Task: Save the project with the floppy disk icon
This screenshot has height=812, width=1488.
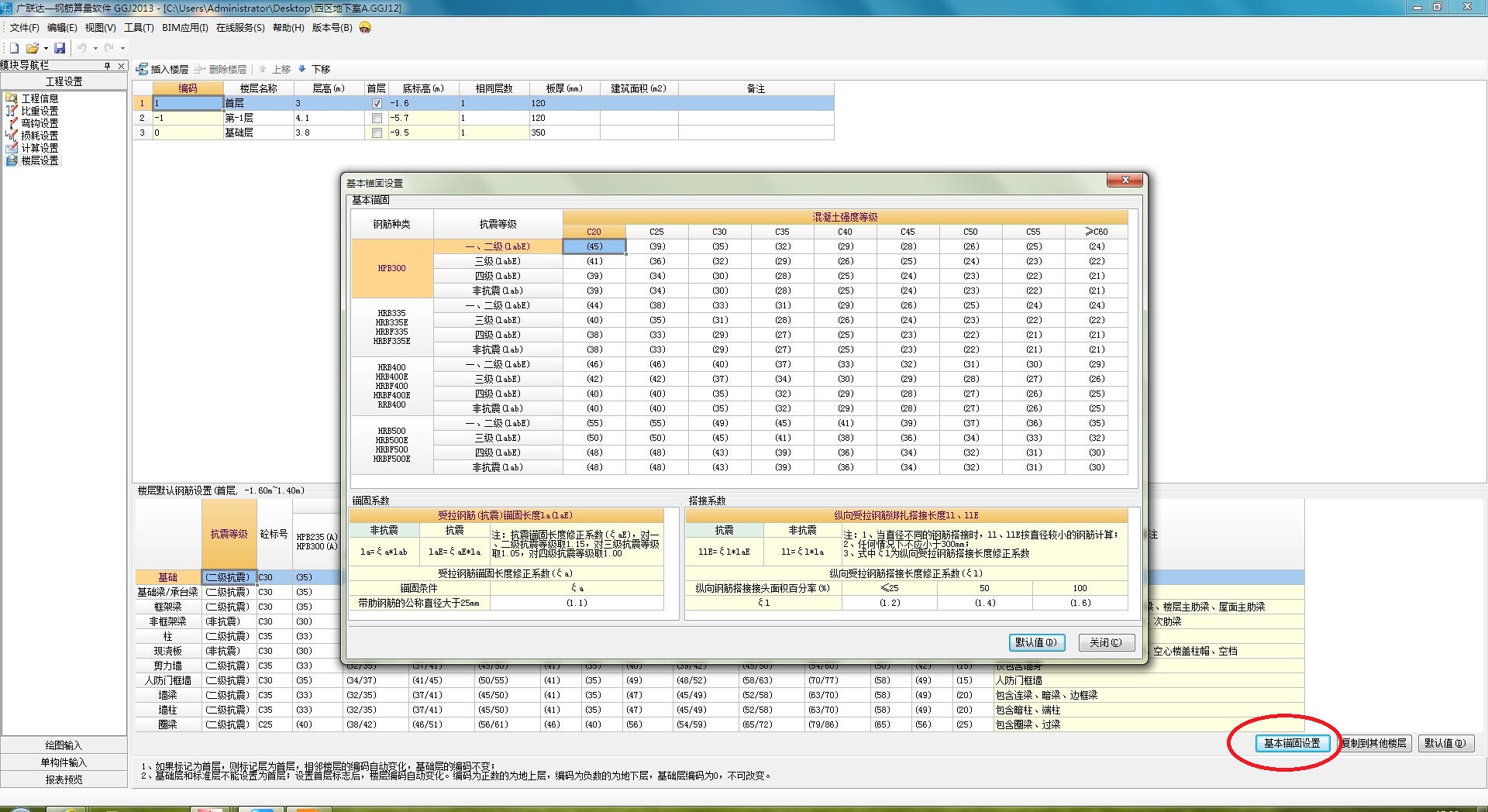Action: pos(60,48)
